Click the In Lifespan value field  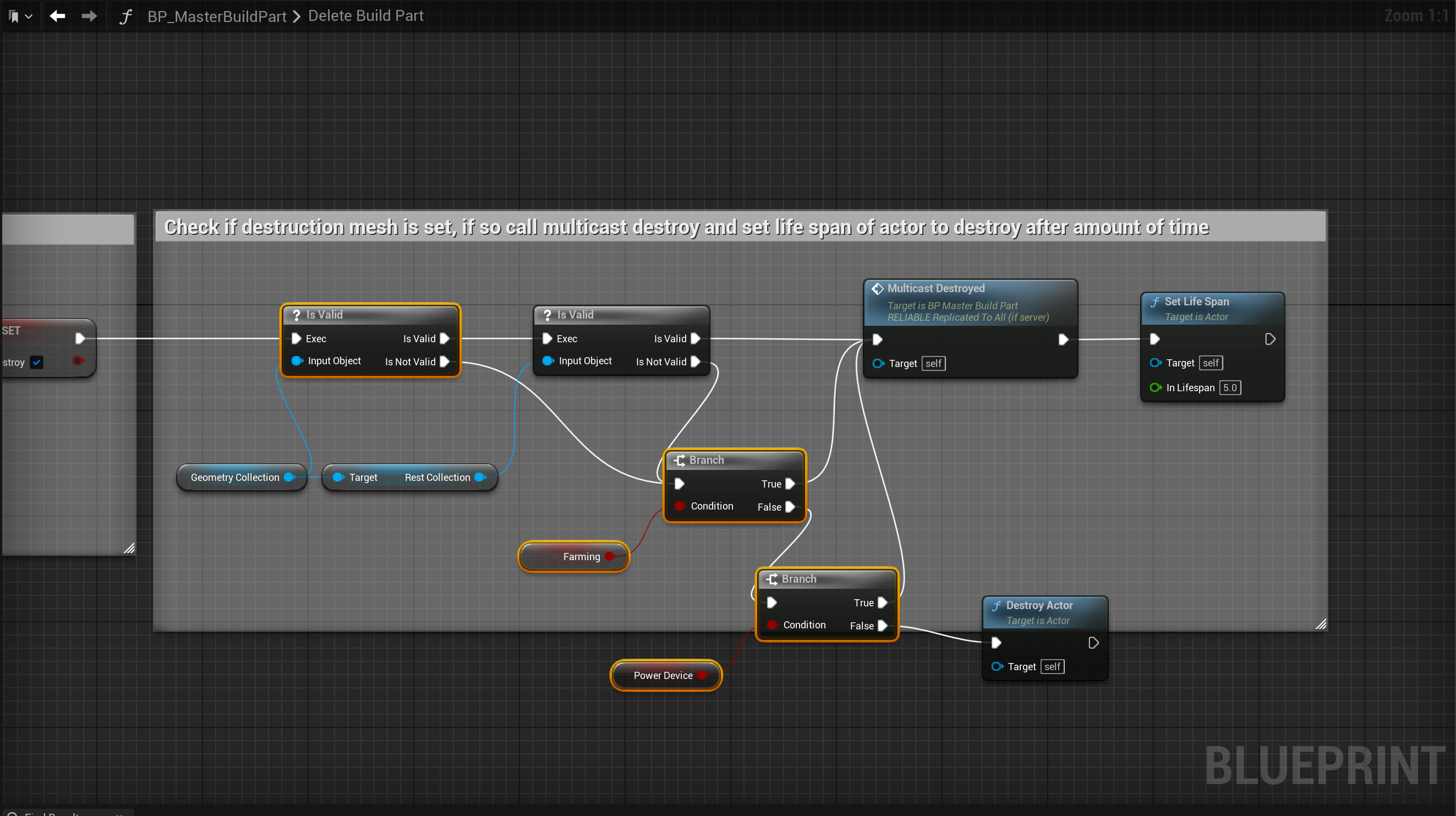click(x=1229, y=388)
